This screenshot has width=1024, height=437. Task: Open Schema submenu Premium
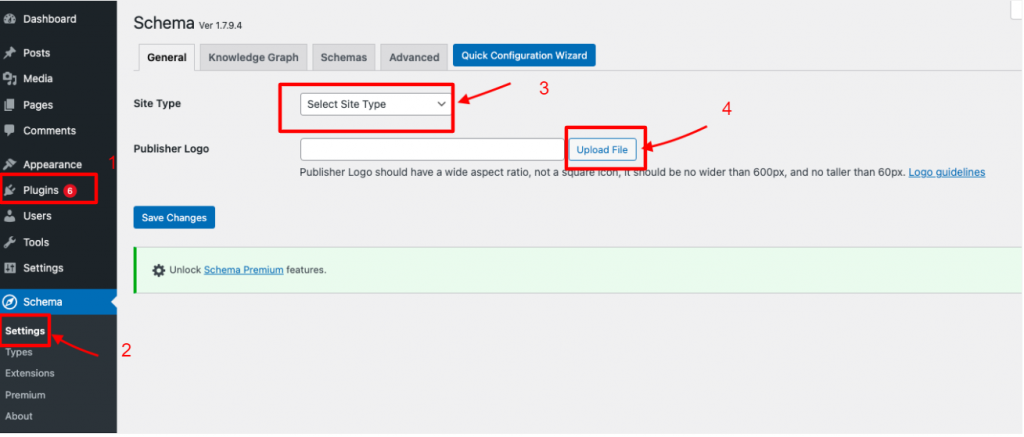pyautogui.click(x=25, y=395)
